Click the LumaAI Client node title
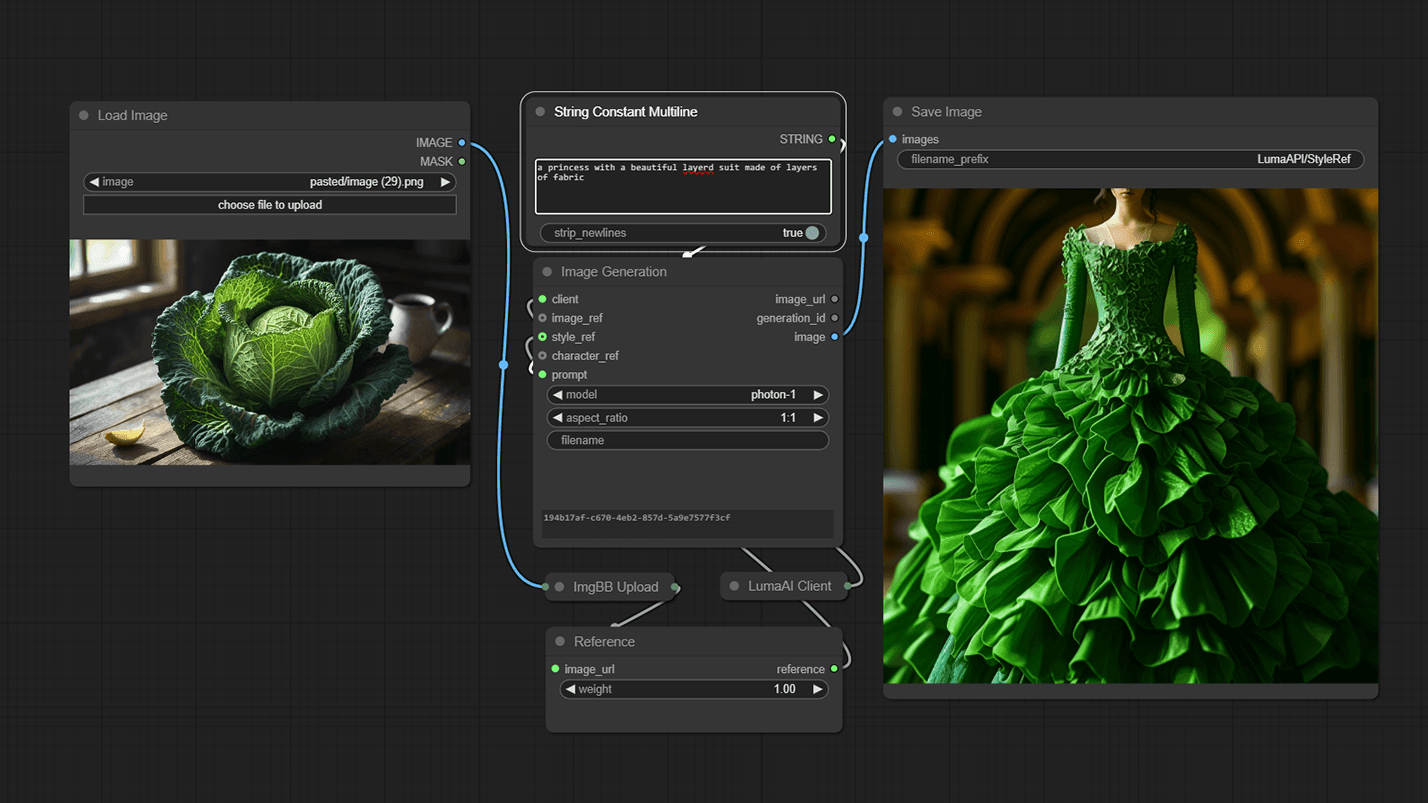The height and width of the screenshot is (803, 1428). [x=789, y=586]
